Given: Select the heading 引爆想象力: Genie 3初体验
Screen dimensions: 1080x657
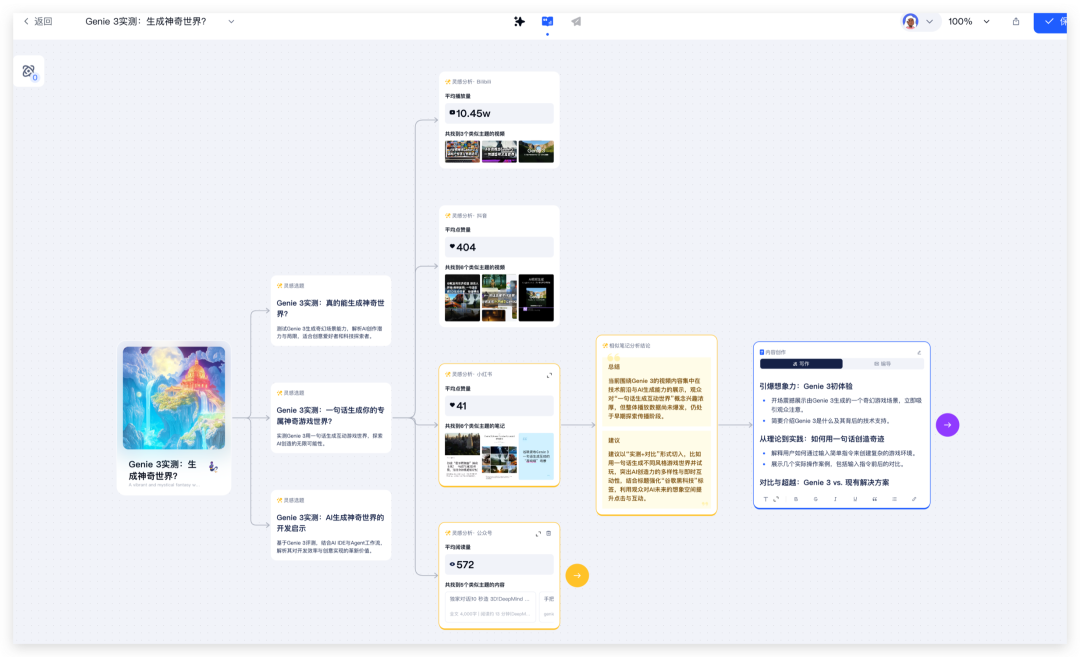Looking at the screenshot, I should (806, 386).
